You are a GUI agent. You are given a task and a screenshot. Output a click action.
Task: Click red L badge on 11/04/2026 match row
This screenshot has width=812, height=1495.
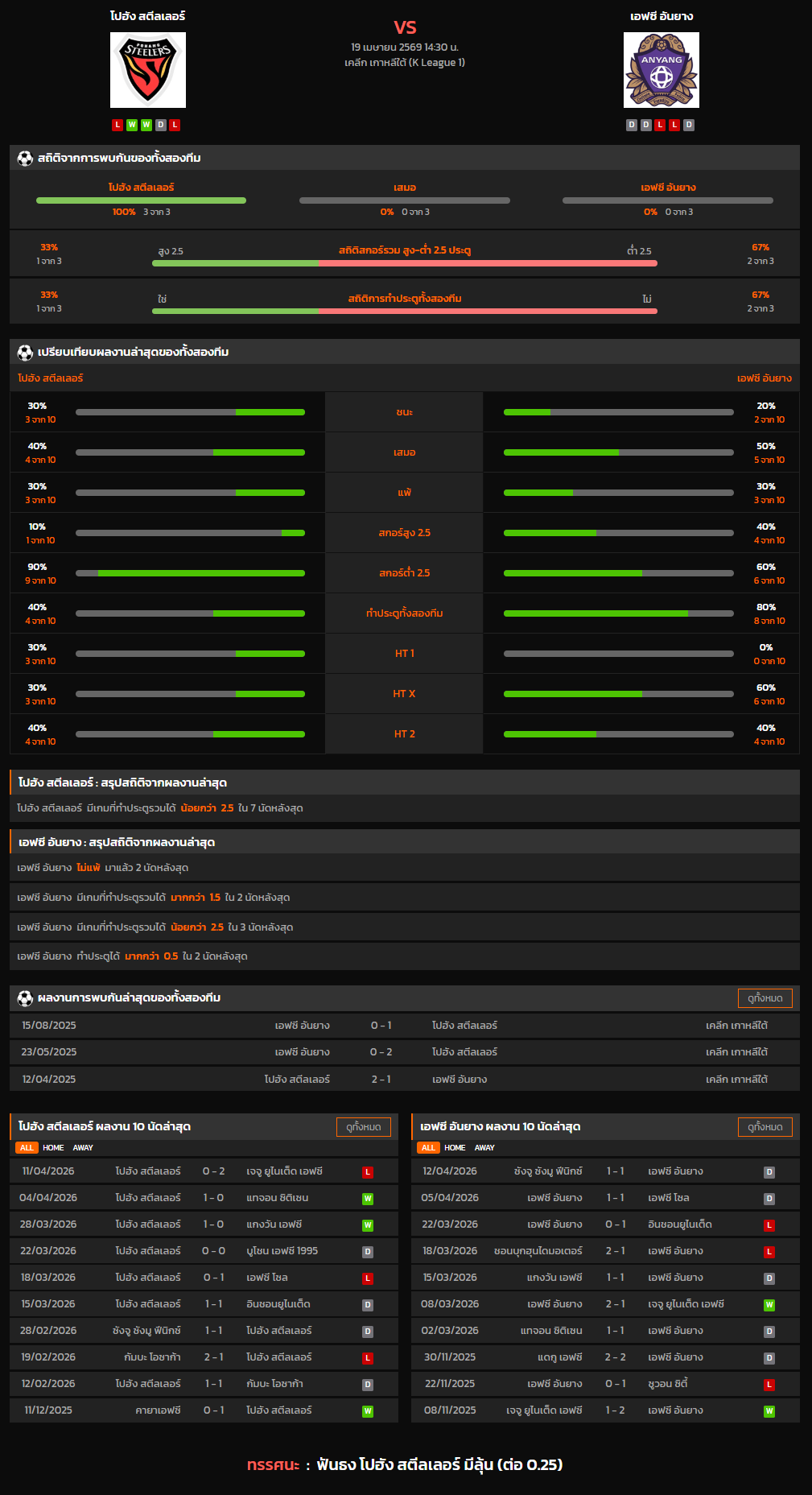click(x=367, y=1172)
